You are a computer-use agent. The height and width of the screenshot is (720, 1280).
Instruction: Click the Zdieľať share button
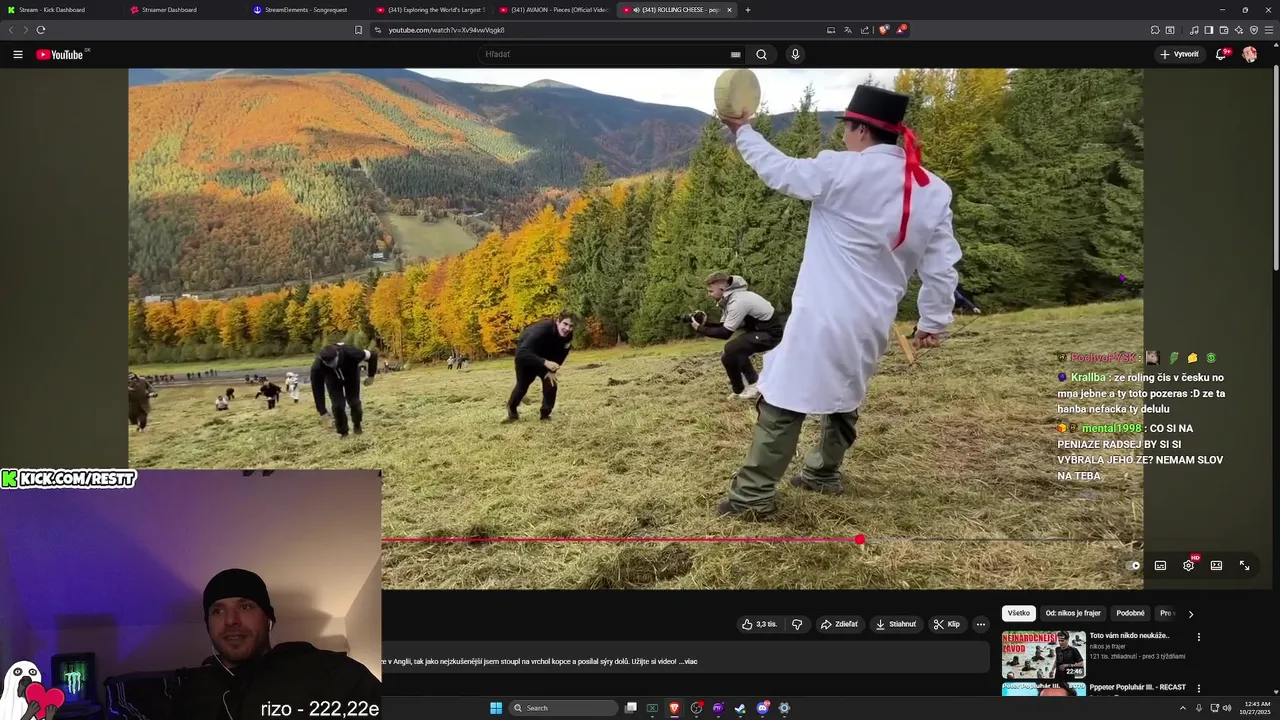pos(839,624)
